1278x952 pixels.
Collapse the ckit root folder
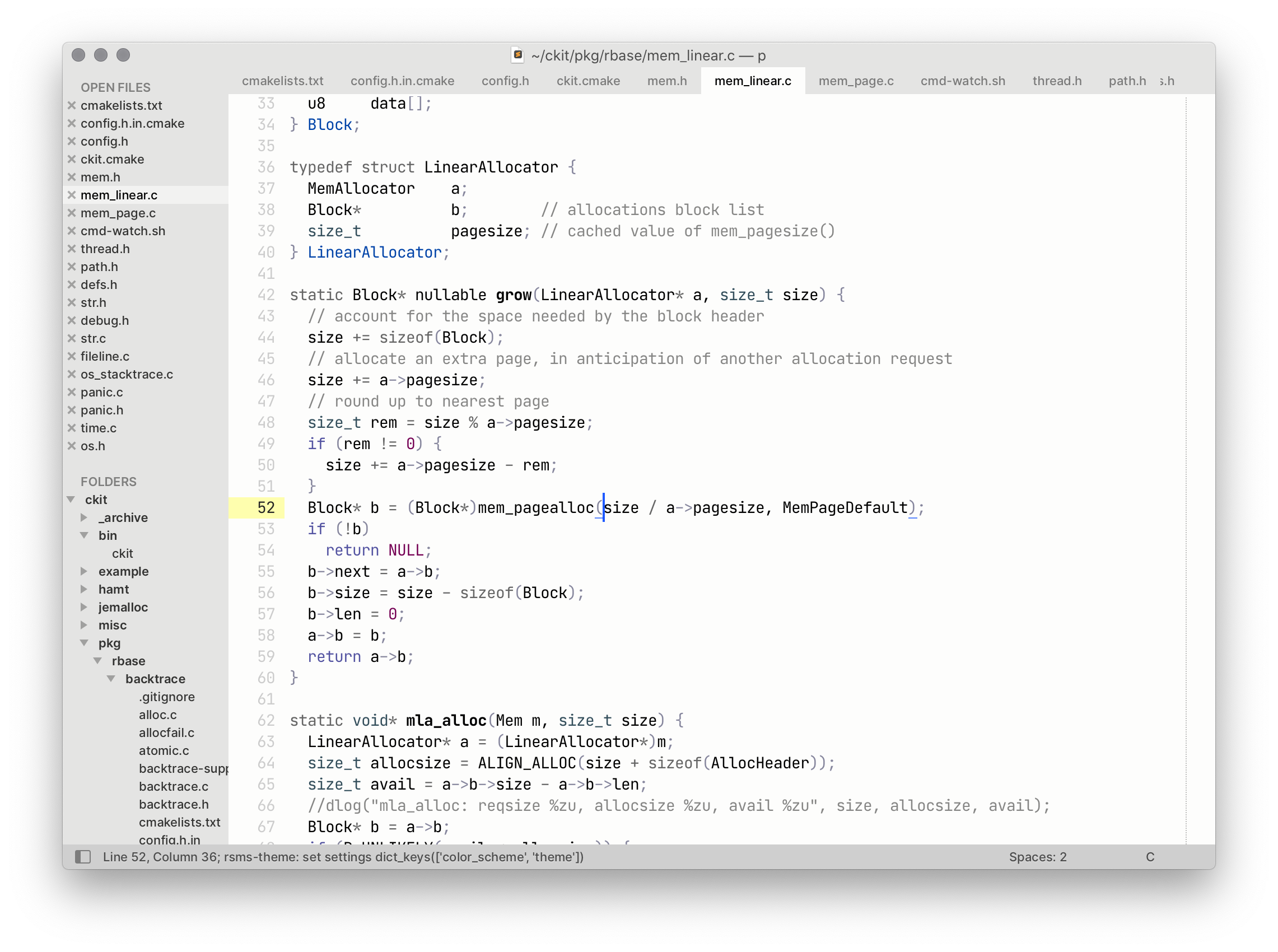coord(72,500)
